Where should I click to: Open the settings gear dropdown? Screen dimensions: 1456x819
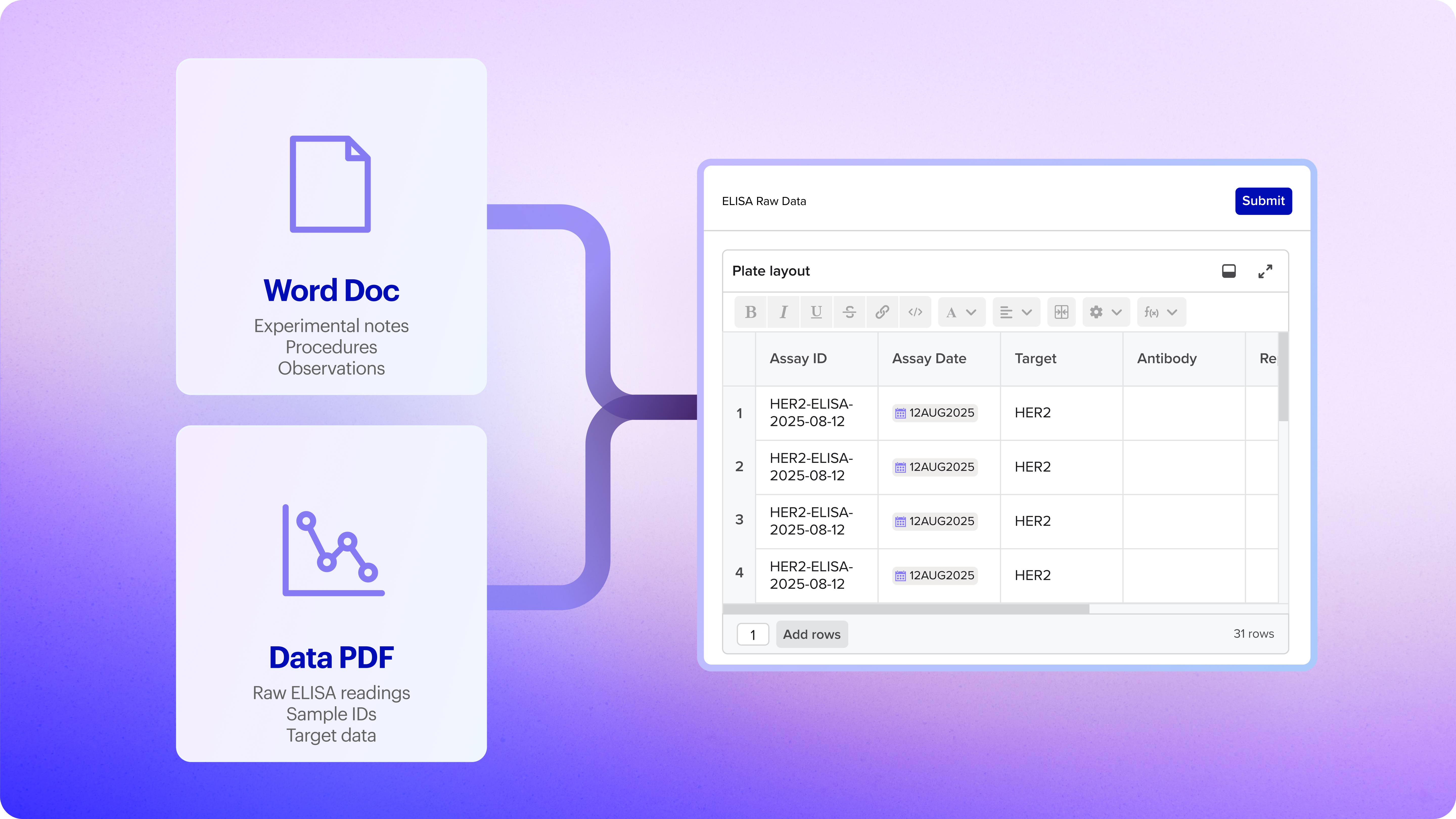pyautogui.click(x=1105, y=311)
